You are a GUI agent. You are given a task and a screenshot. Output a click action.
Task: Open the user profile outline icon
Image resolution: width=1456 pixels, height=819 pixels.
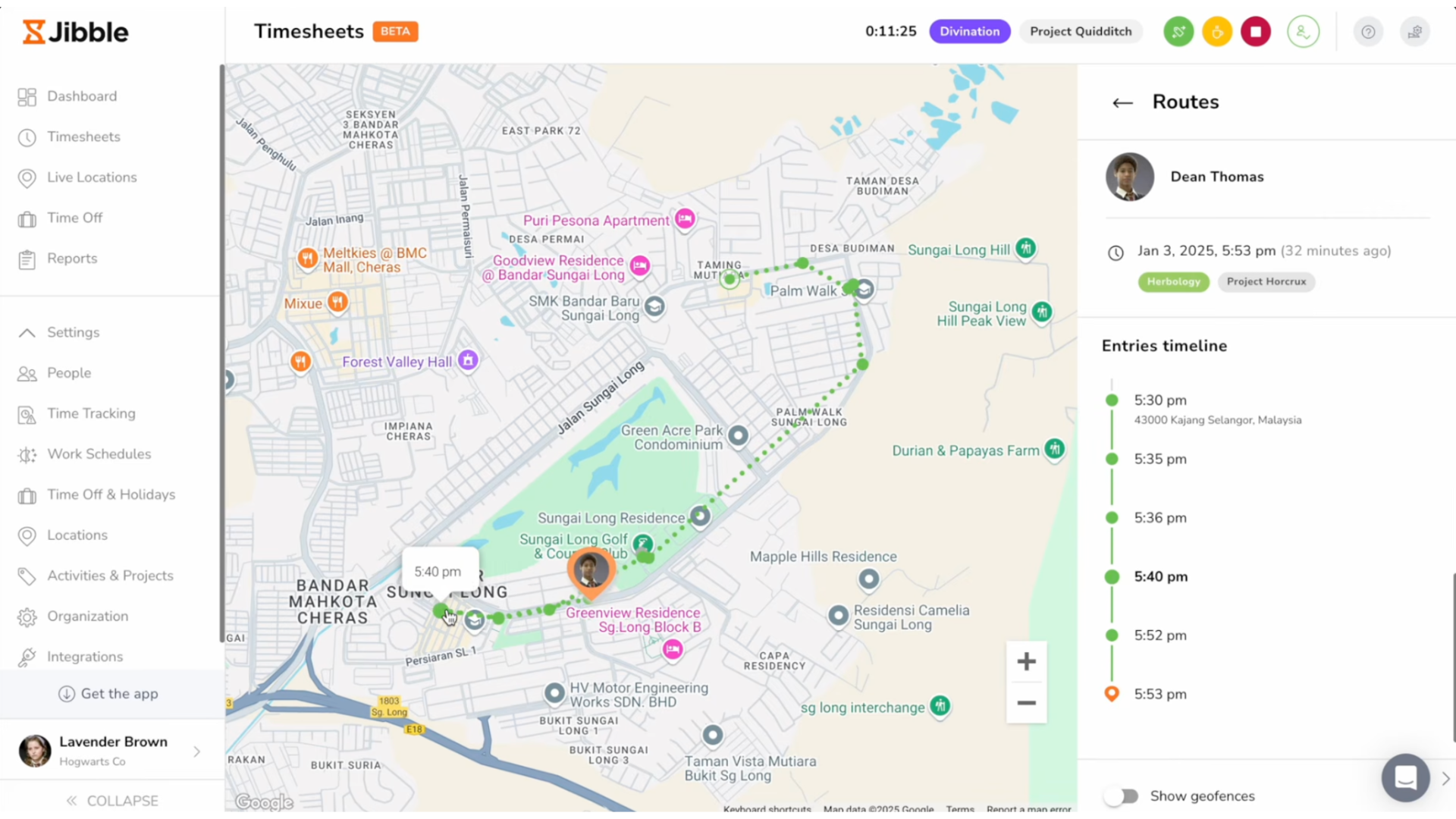coord(1303,32)
